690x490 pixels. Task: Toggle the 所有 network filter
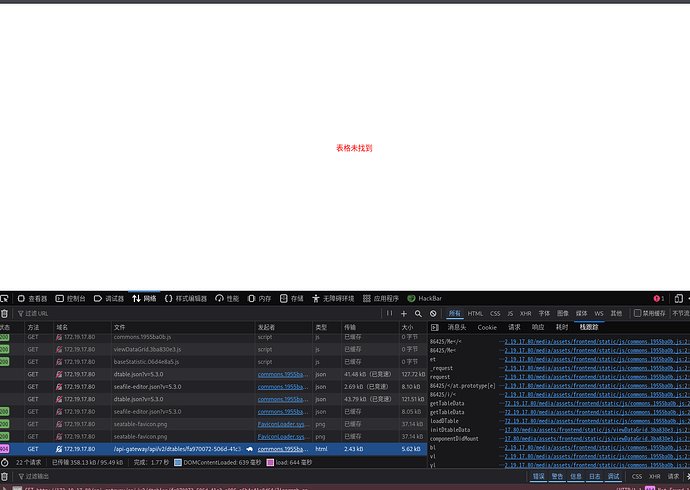455,314
